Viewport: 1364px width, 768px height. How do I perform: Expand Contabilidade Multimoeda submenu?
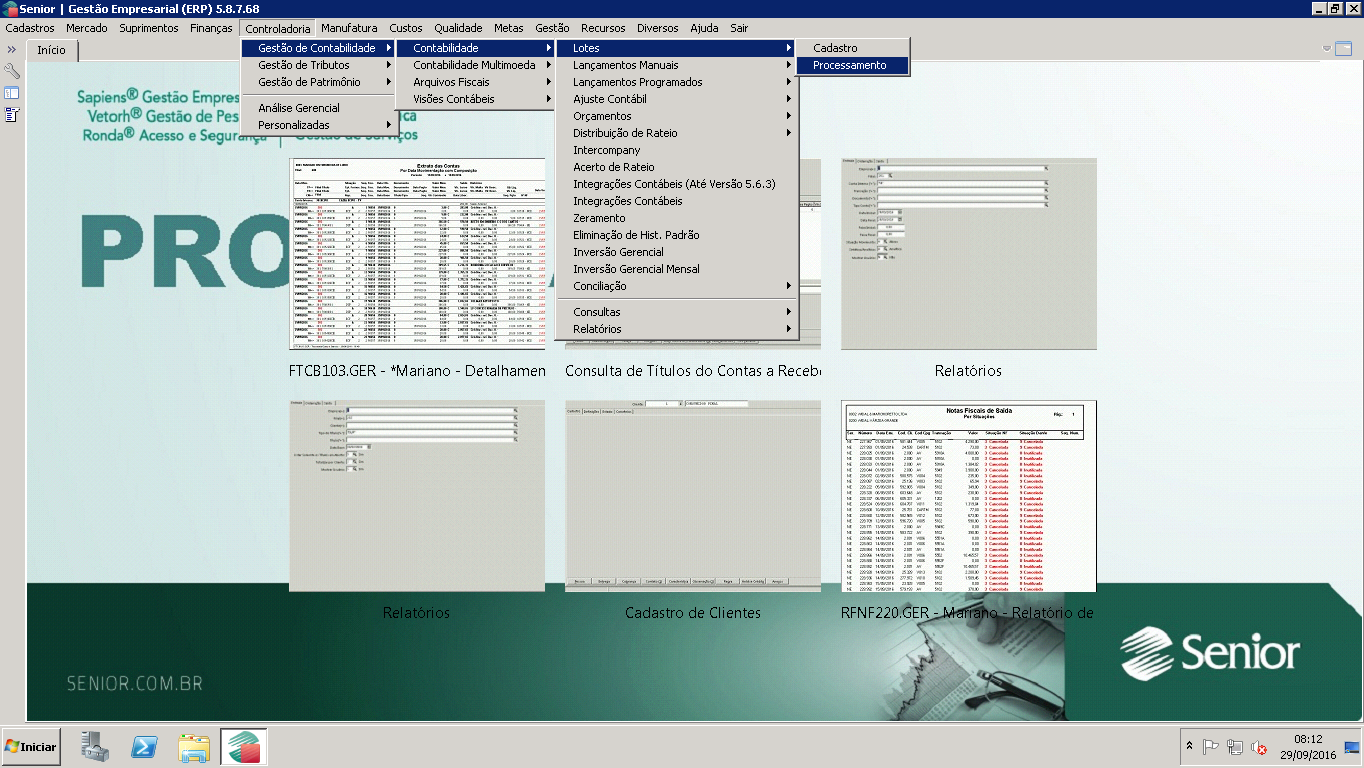pyautogui.click(x=476, y=65)
